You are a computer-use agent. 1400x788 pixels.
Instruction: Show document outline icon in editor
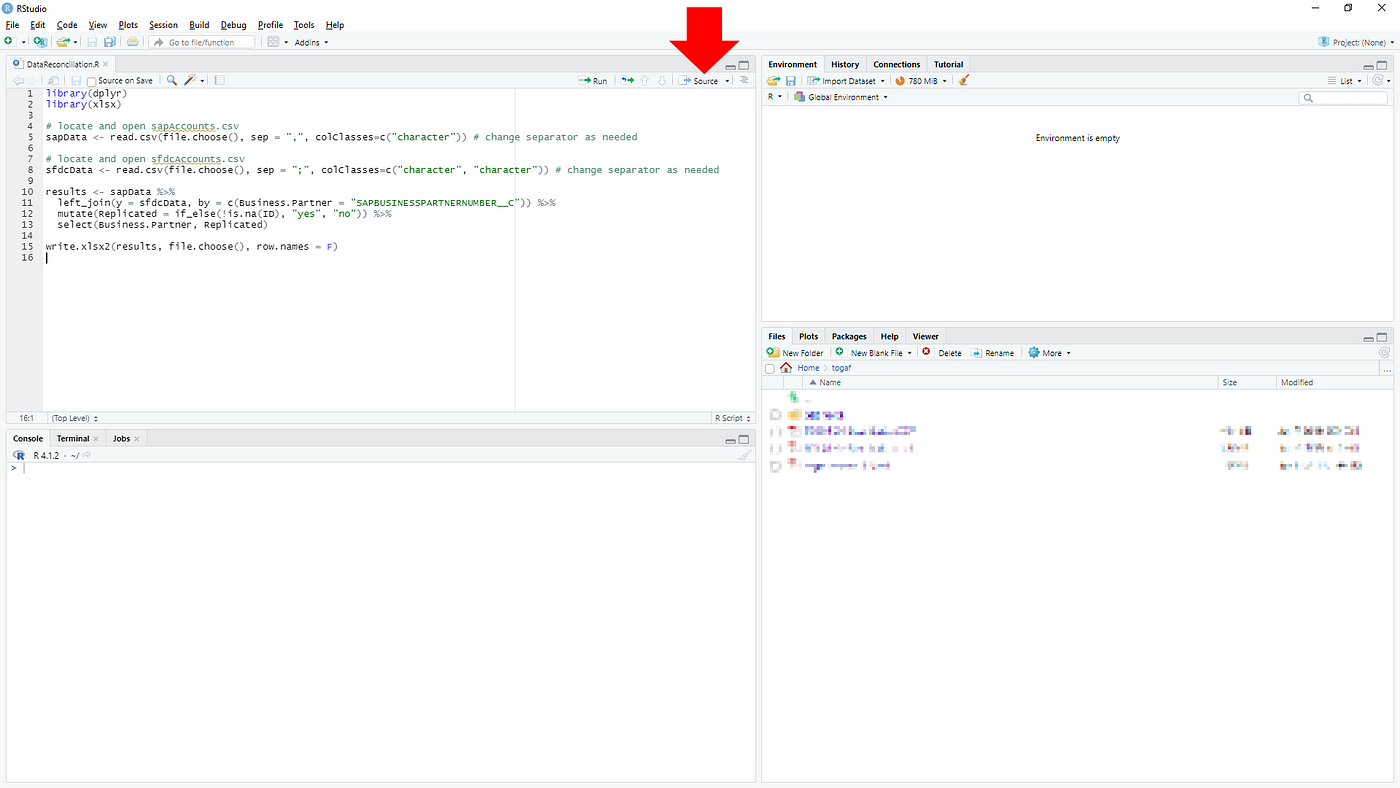coord(743,81)
